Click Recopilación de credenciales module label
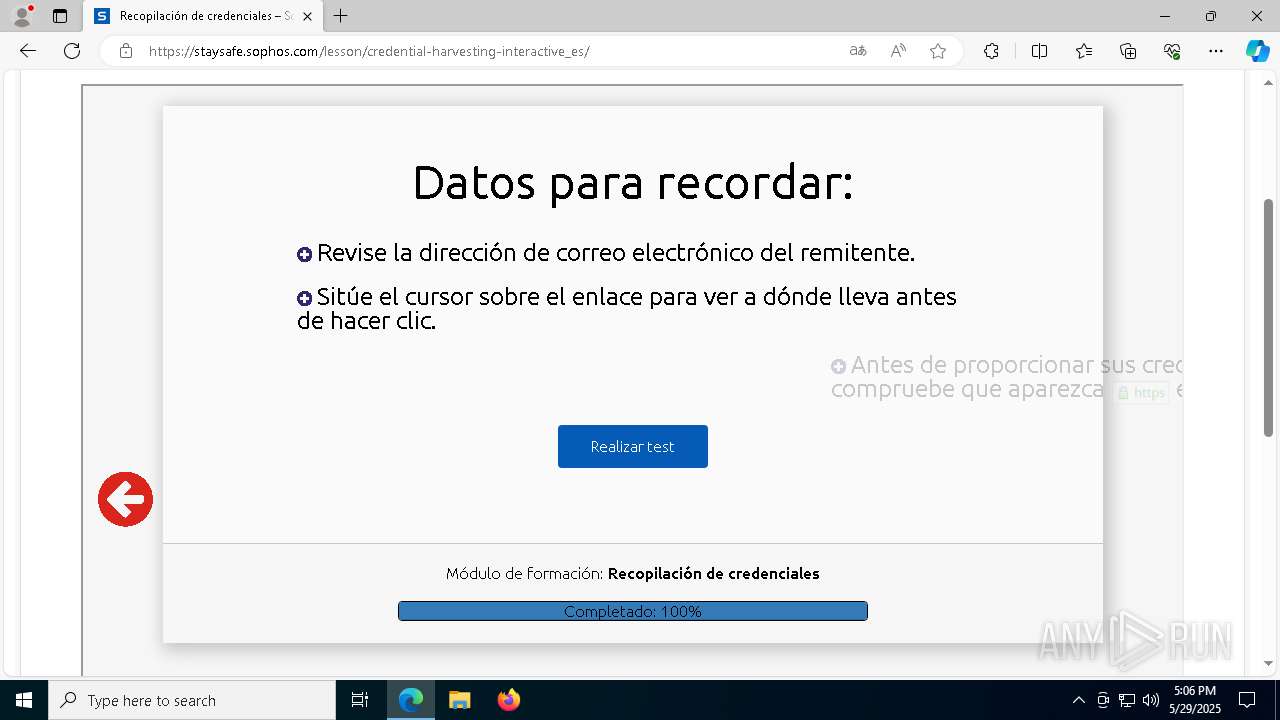Image resolution: width=1280 pixels, height=720 pixels. click(x=714, y=574)
